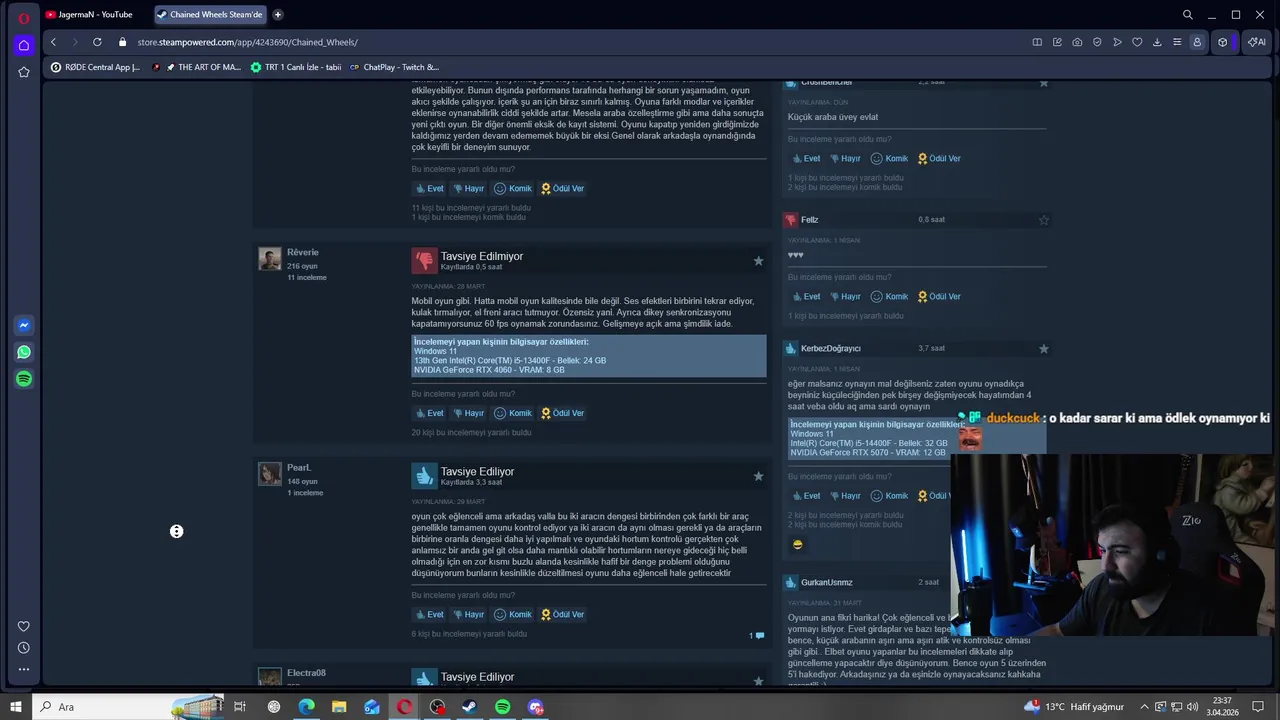
Task: Click Rêverie's avatar thumbnail
Action: tap(270, 259)
